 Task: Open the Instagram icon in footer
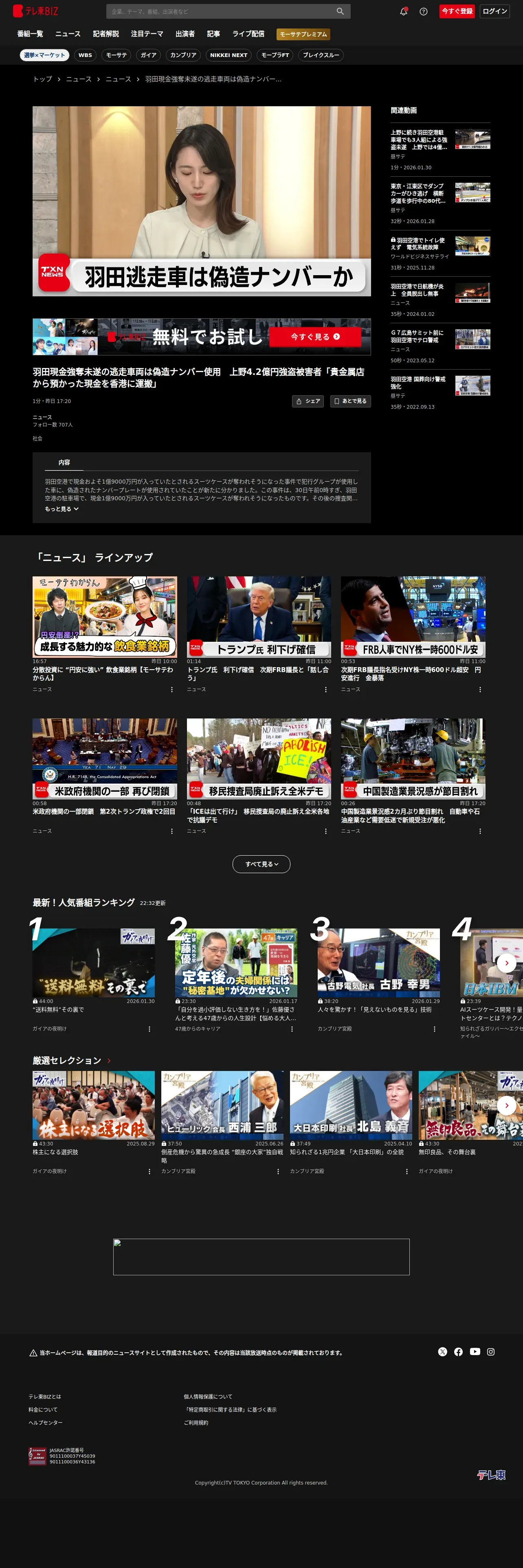491,1352
